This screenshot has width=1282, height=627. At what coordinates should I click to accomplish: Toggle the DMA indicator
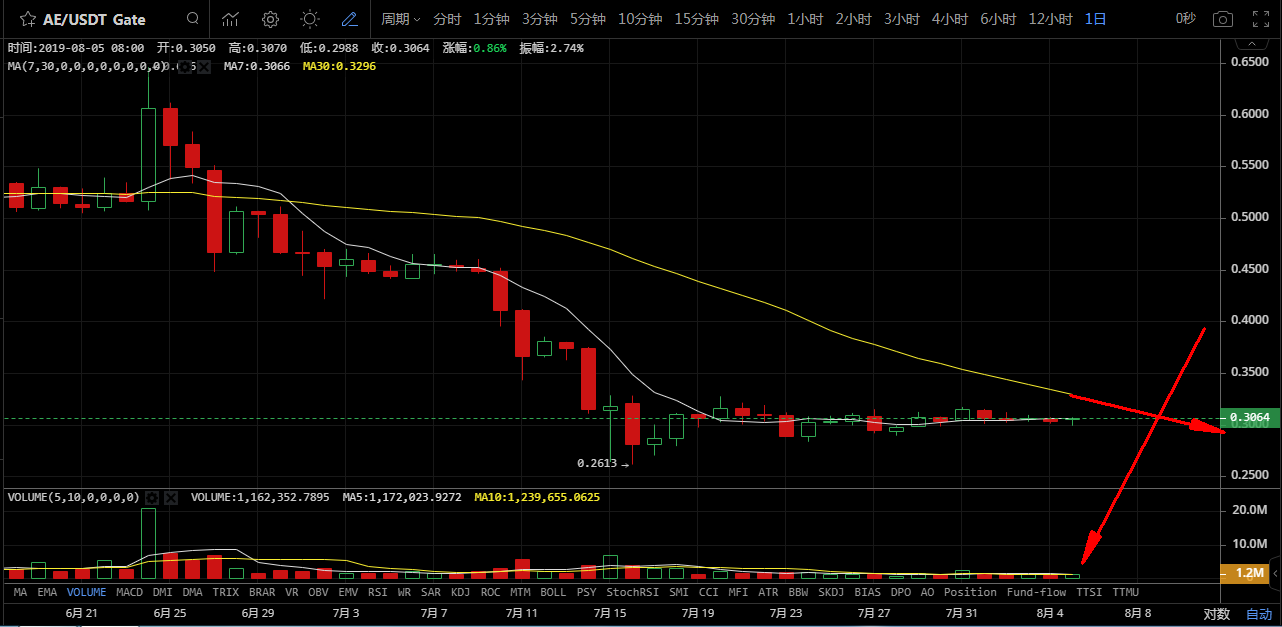tap(192, 592)
